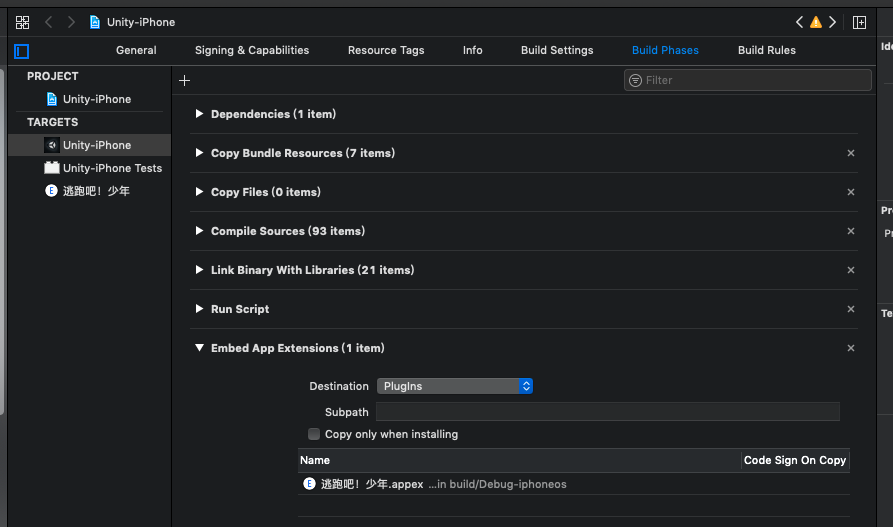Select the Unity-iPhone project item
This screenshot has width=893, height=527.
click(x=96, y=99)
